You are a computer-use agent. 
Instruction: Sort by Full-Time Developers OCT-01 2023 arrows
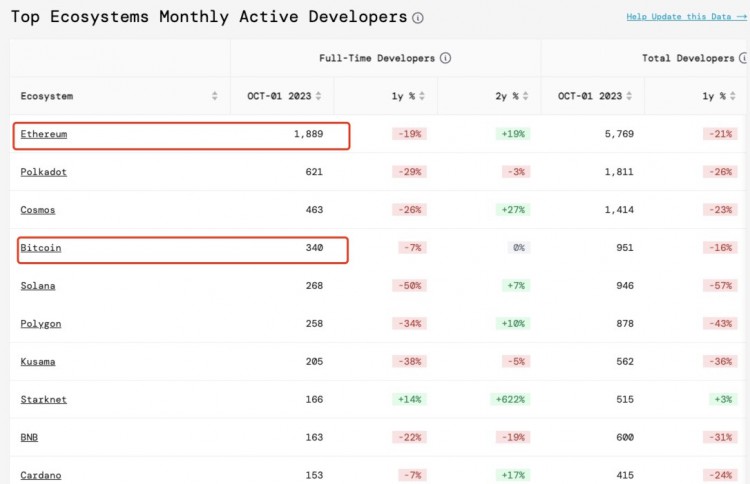[x=319, y=96]
